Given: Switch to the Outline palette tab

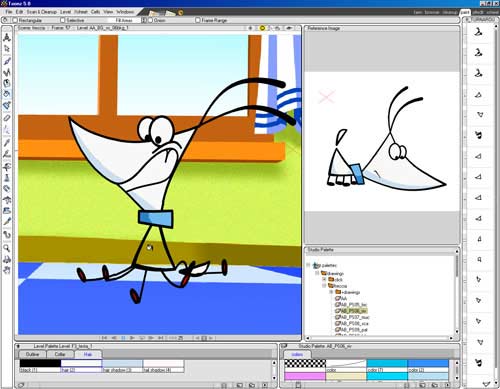Looking at the screenshot, I should pyautogui.click(x=32, y=354).
